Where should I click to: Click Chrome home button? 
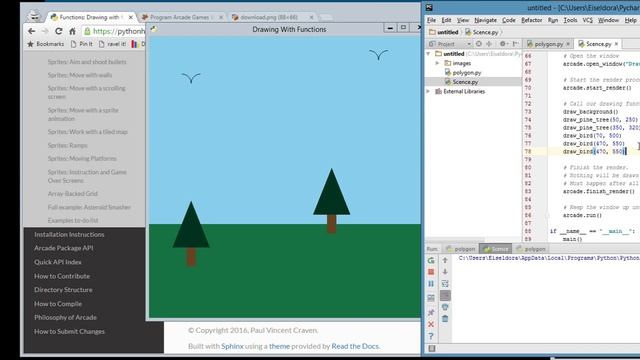click(72, 31)
